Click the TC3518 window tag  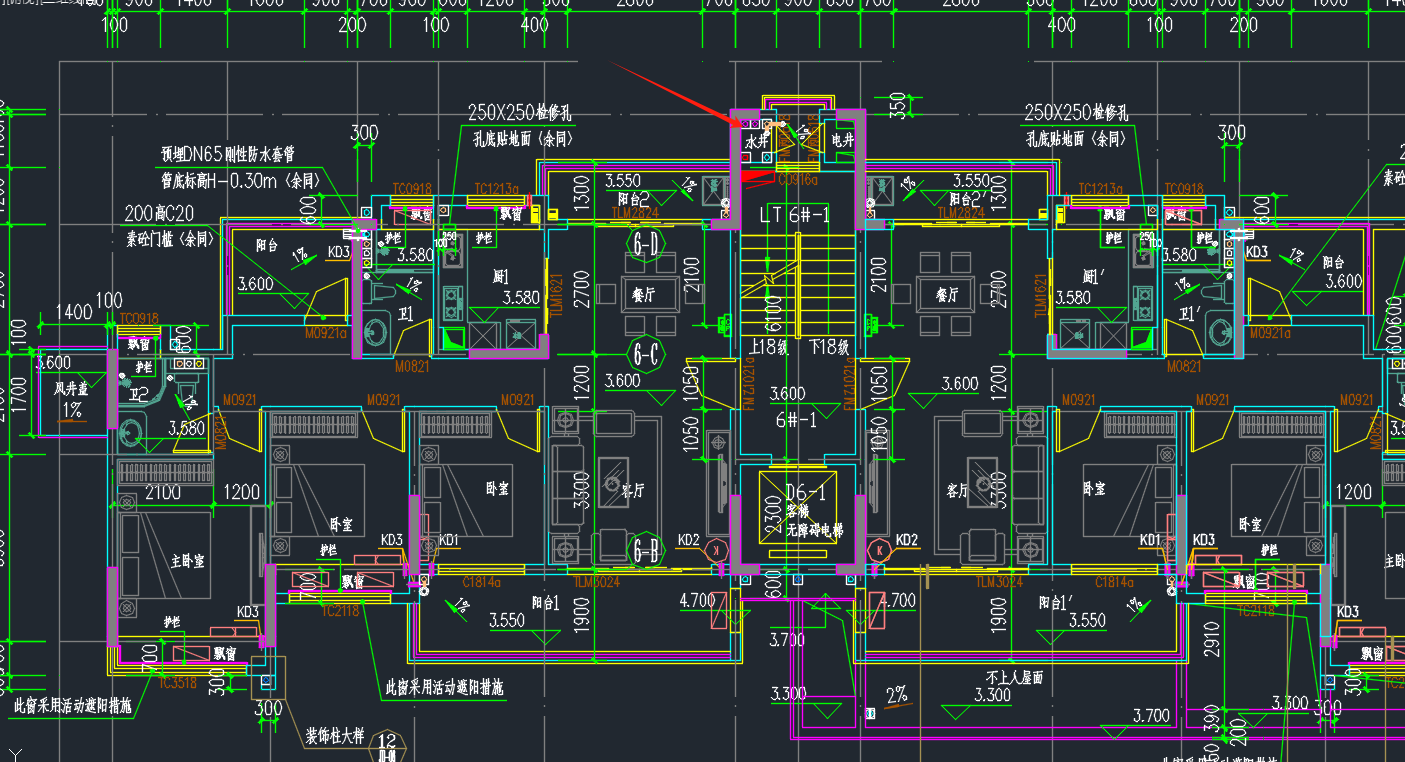click(x=177, y=683)
